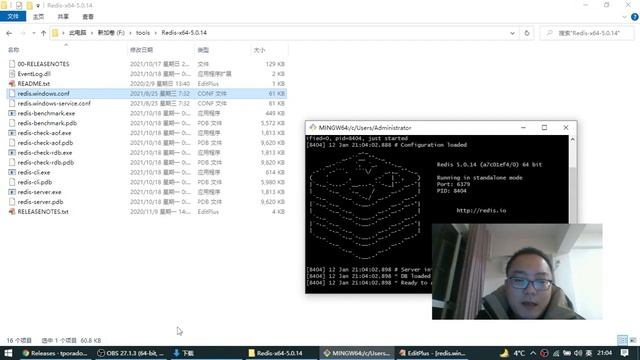This screenshot has width=640, height=360.
Task: Open the Windows Start menu
Action: 8,353
